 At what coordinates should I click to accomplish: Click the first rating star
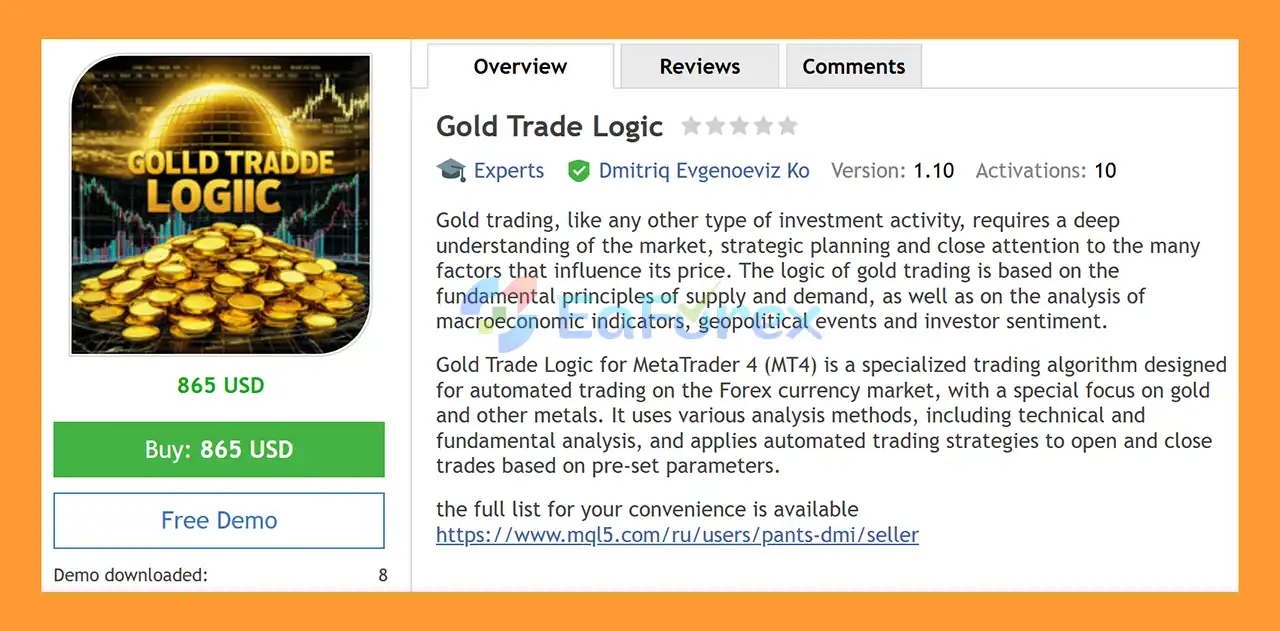[x=691, y=126]
